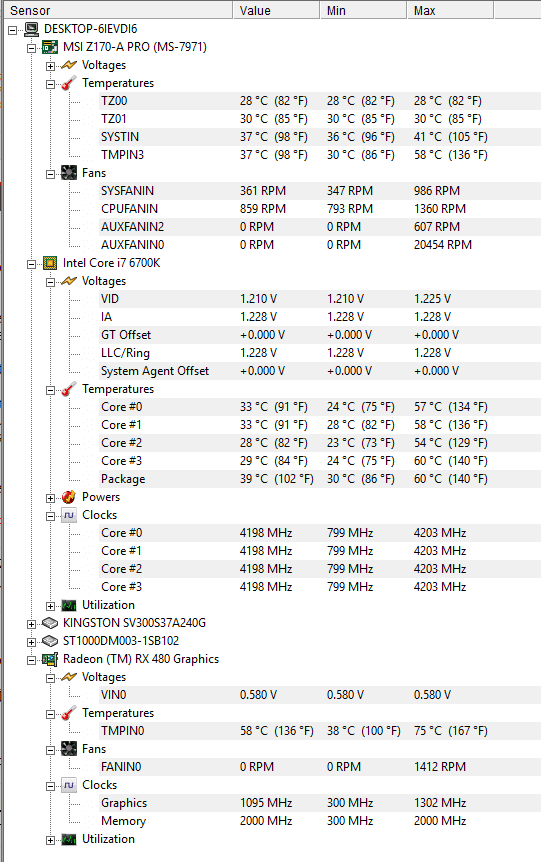The height and width of the screenshot is (862, 541).
Task: Click the Intel Core i7 6700K CPU icon
Action: pyautogui.click(x=50, y=263)
